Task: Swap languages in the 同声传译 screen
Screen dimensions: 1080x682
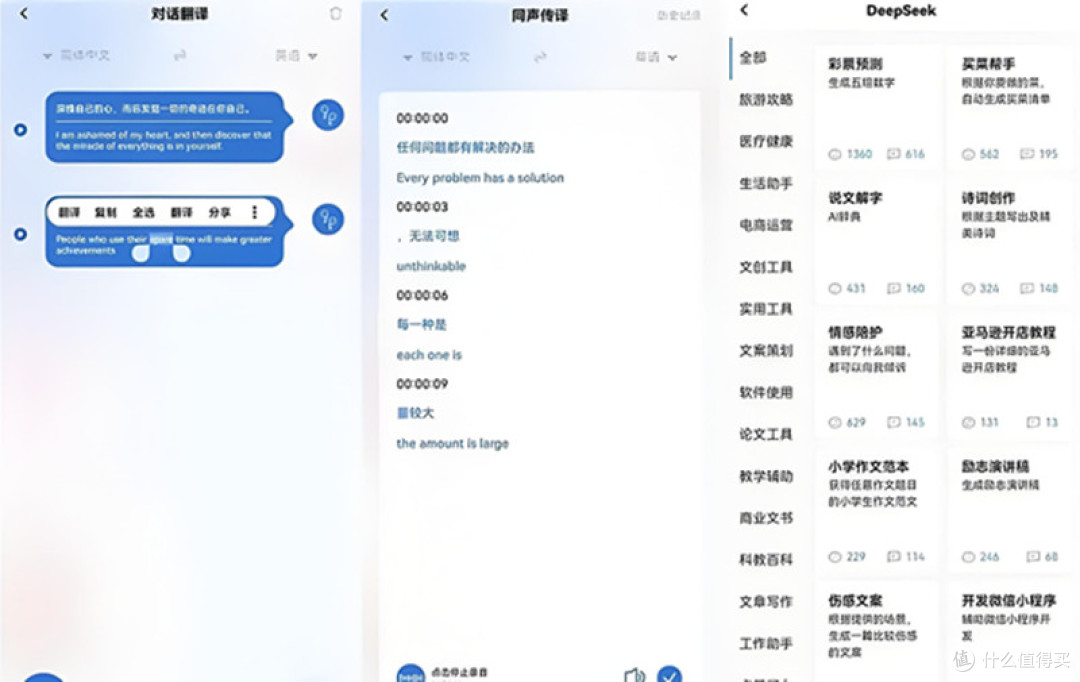Action: 540,56
